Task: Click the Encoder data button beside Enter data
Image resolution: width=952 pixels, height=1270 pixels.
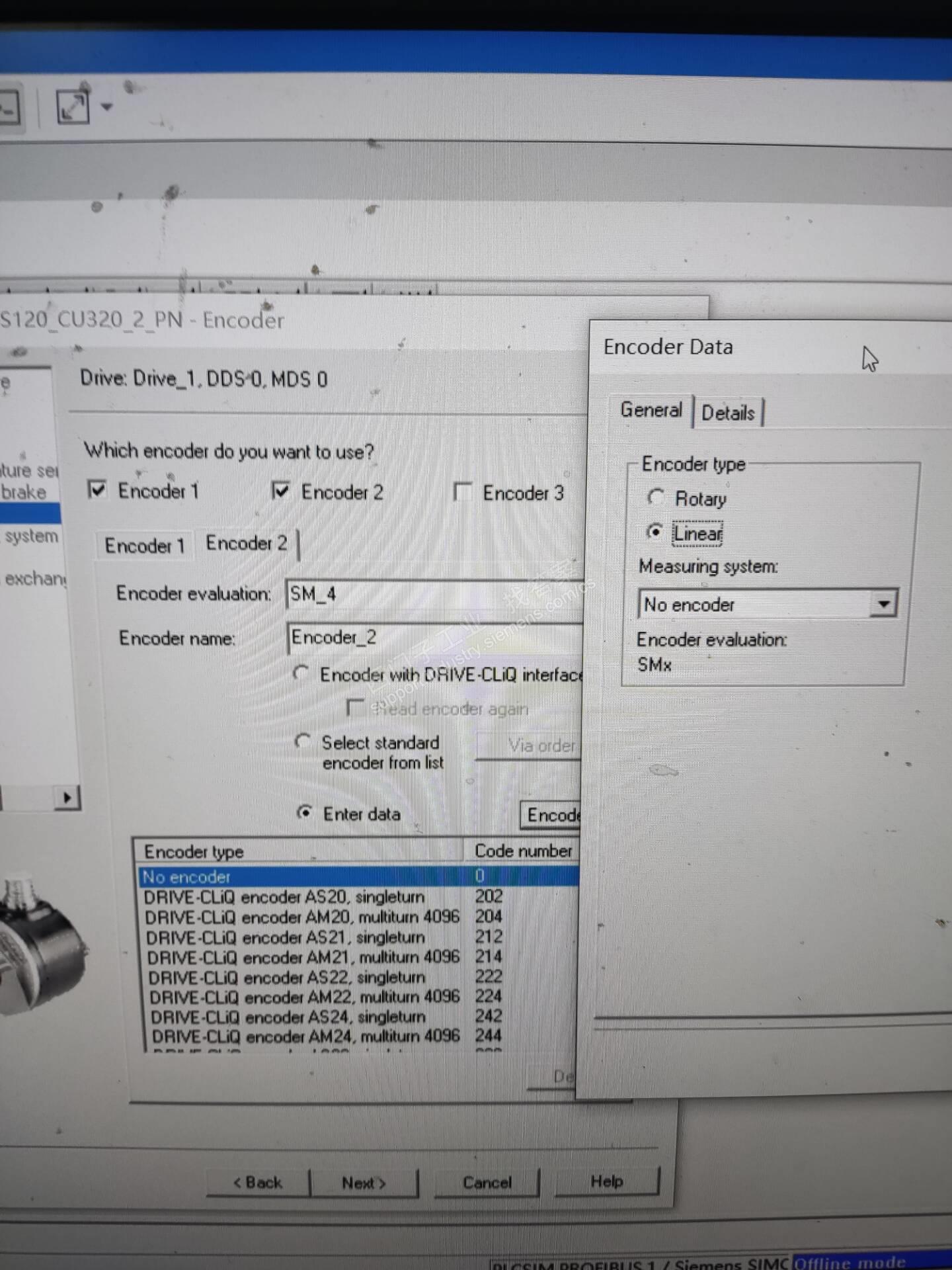Action: click(551, 815)
